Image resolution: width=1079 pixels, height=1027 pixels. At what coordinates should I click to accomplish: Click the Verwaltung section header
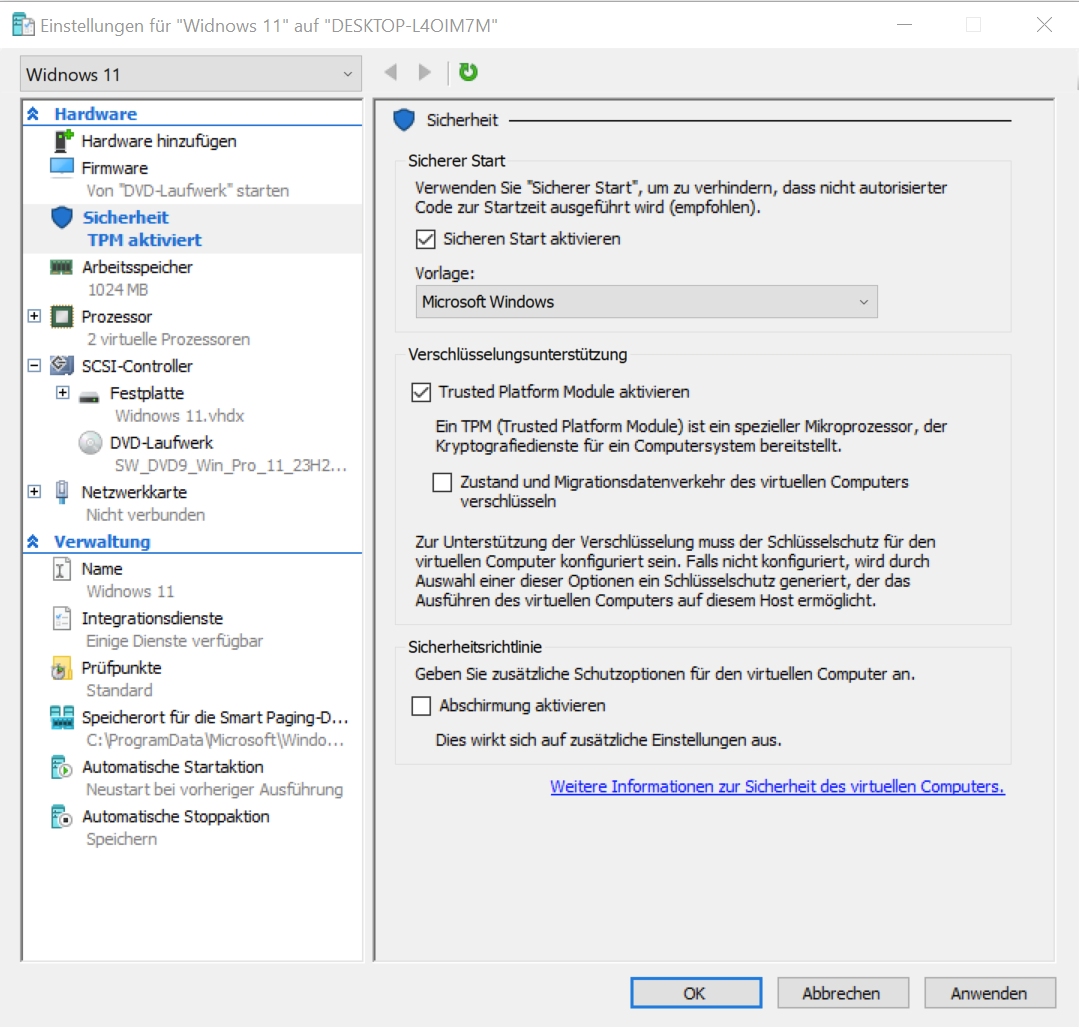click(x=102, y=542)
